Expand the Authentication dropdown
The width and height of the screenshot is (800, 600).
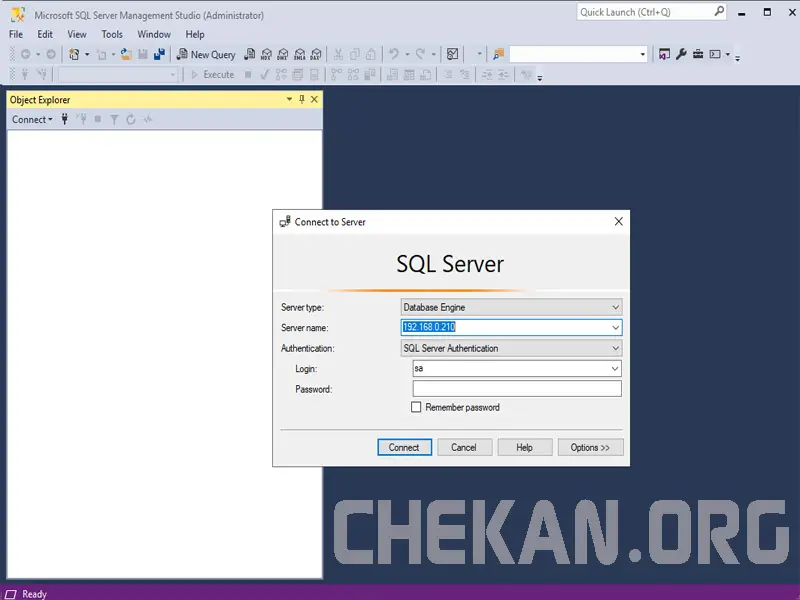pyautogui.click(x=616, y=348)
